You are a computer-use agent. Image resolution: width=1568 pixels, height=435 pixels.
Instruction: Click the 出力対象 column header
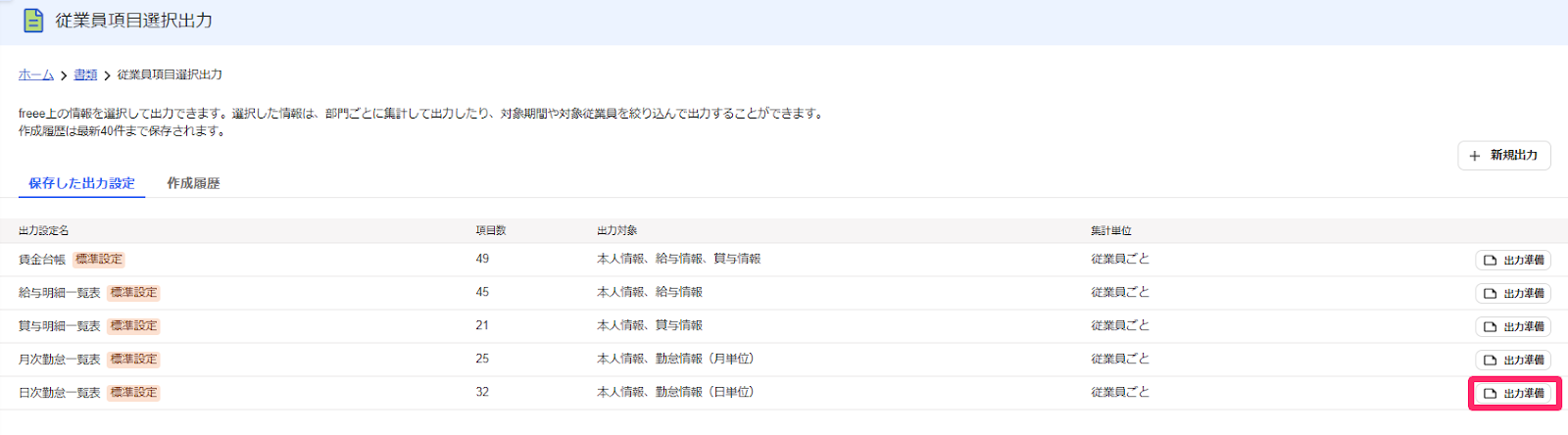617,230
